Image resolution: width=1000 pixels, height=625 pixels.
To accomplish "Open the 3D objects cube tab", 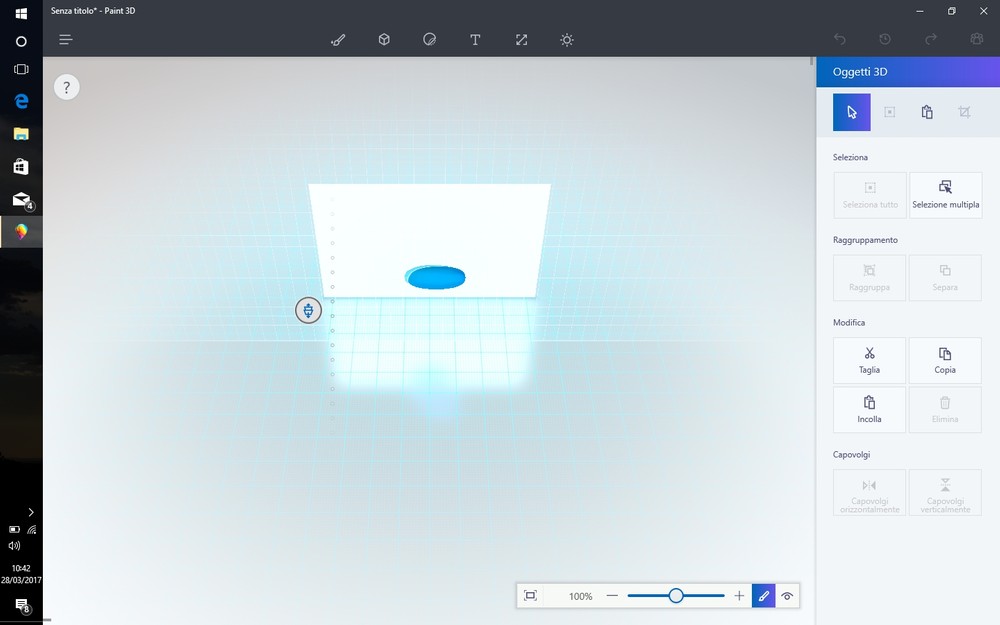I will (x=384, y=40).
